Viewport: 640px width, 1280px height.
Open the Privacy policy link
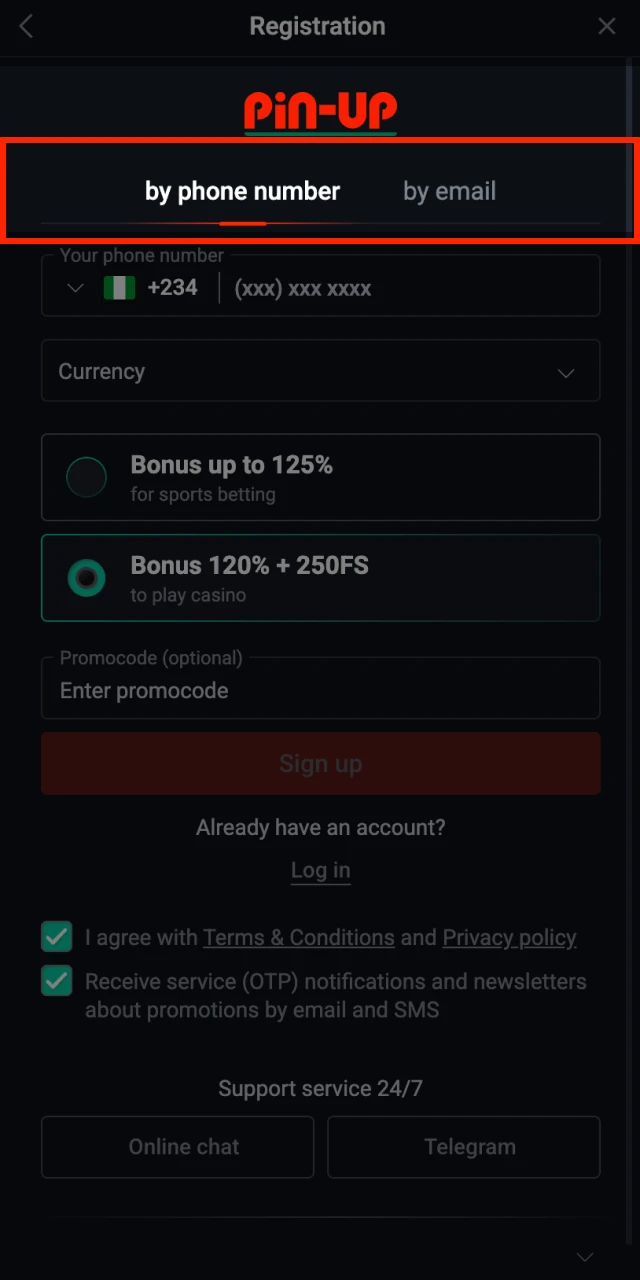coord(509,938)
